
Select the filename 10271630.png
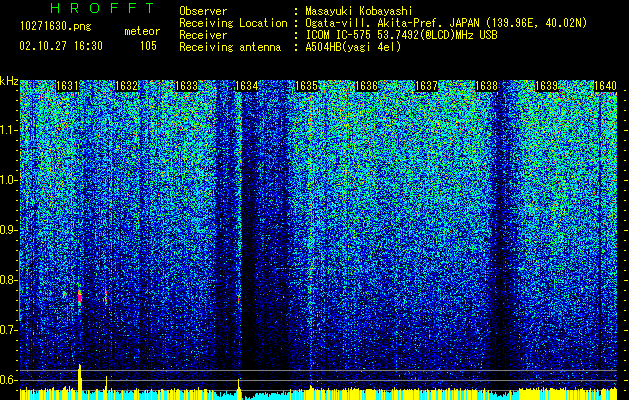point(56,27)
